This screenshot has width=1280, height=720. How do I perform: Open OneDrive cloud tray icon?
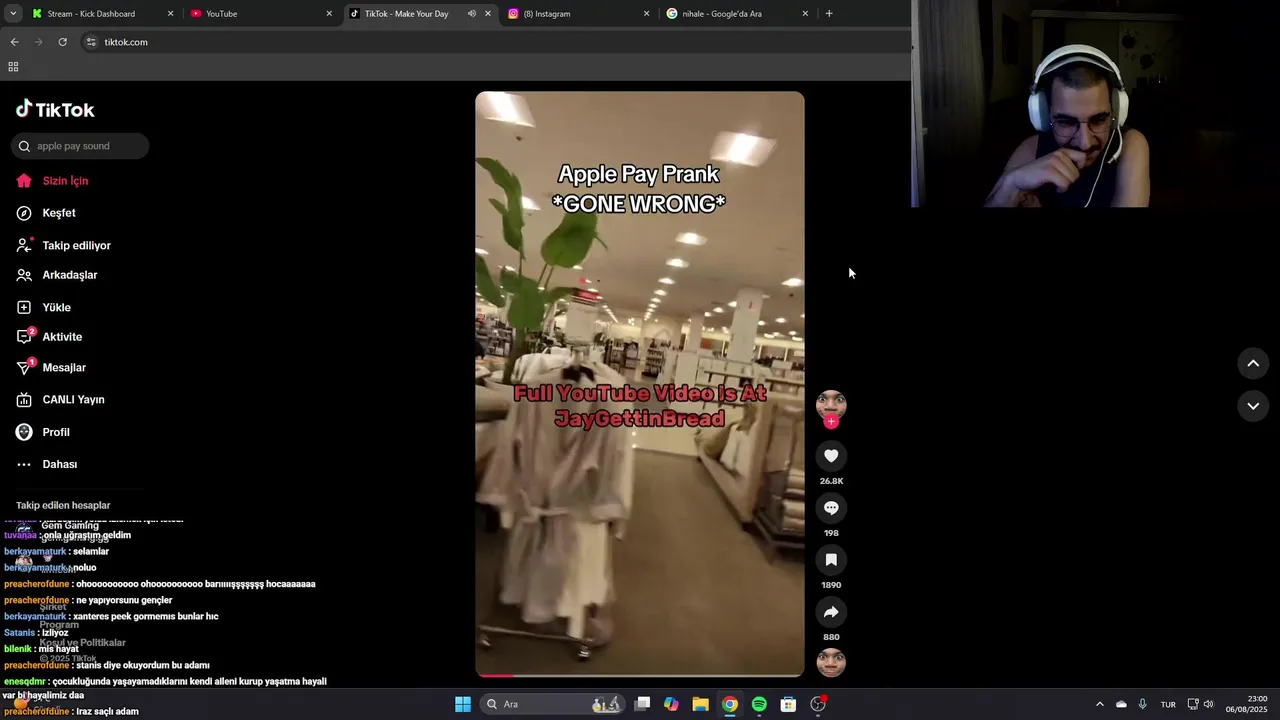pyautogui.click(x=1121, y=704)
